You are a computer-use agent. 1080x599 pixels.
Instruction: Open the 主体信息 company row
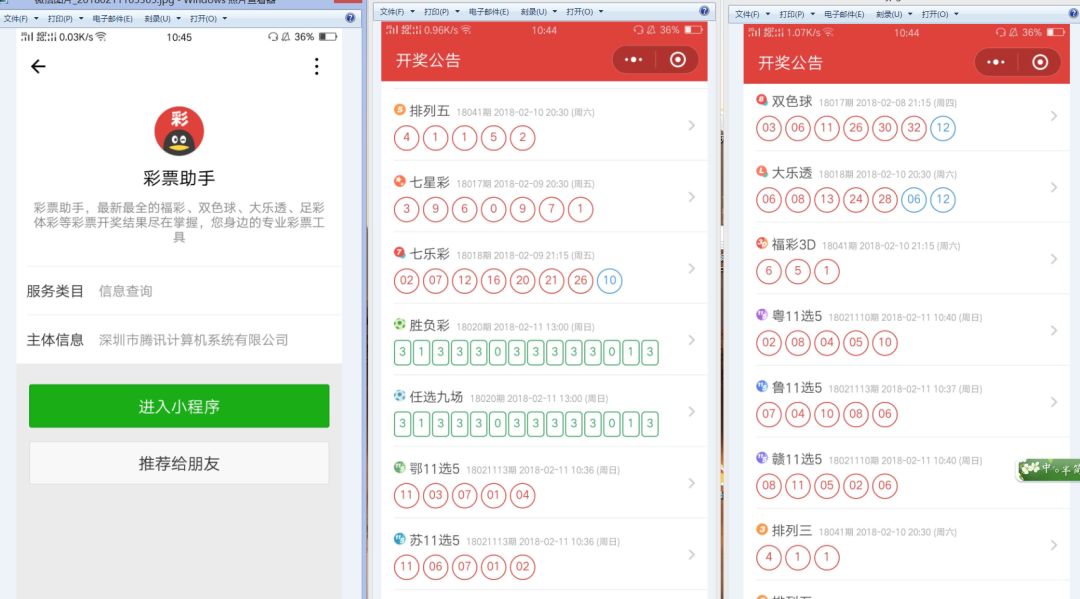(179, 339)
